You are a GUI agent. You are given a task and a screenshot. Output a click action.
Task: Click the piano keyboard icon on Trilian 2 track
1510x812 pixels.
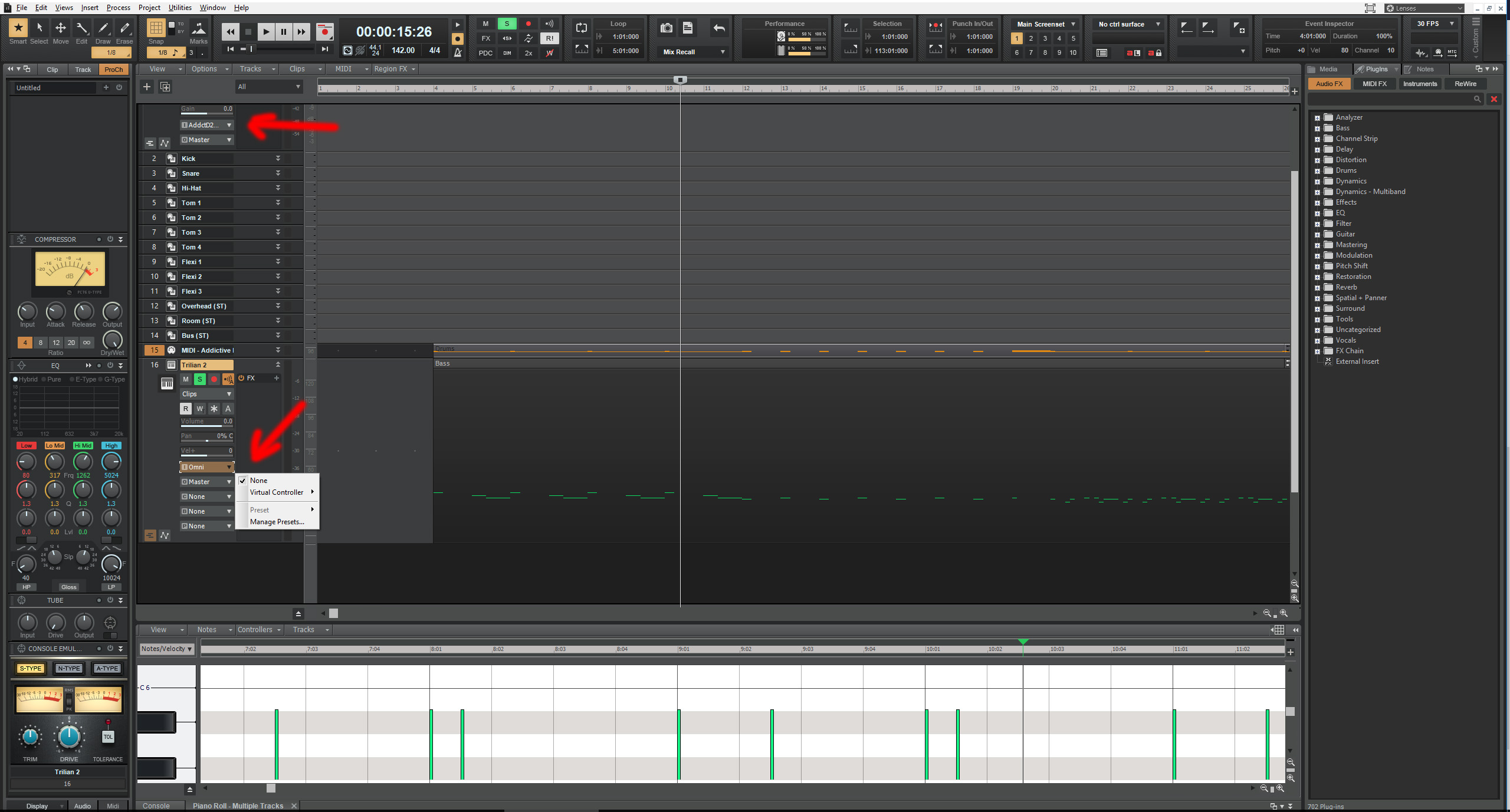point(167,383)
